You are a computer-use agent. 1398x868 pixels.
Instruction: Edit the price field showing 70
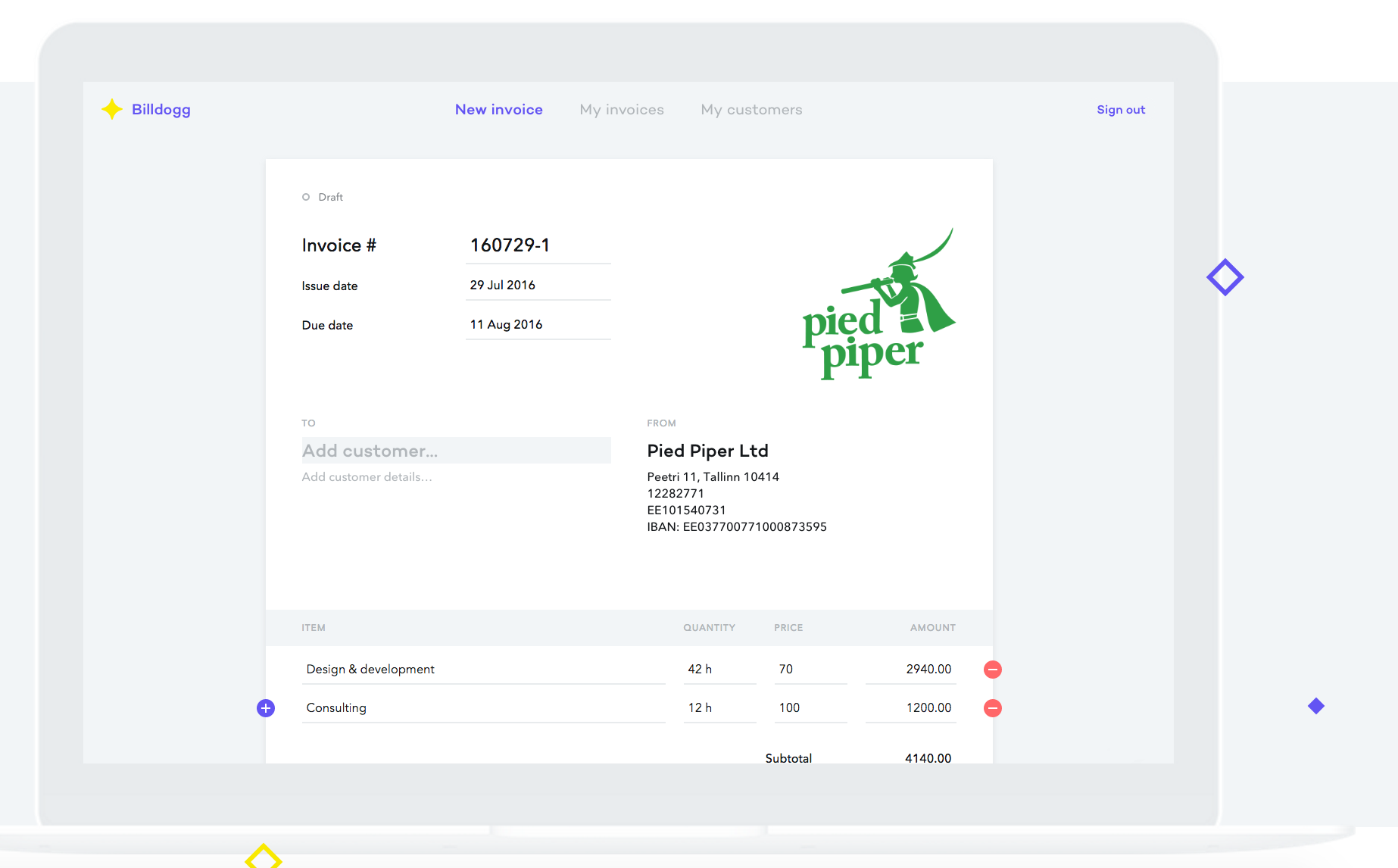click(810, 669)
